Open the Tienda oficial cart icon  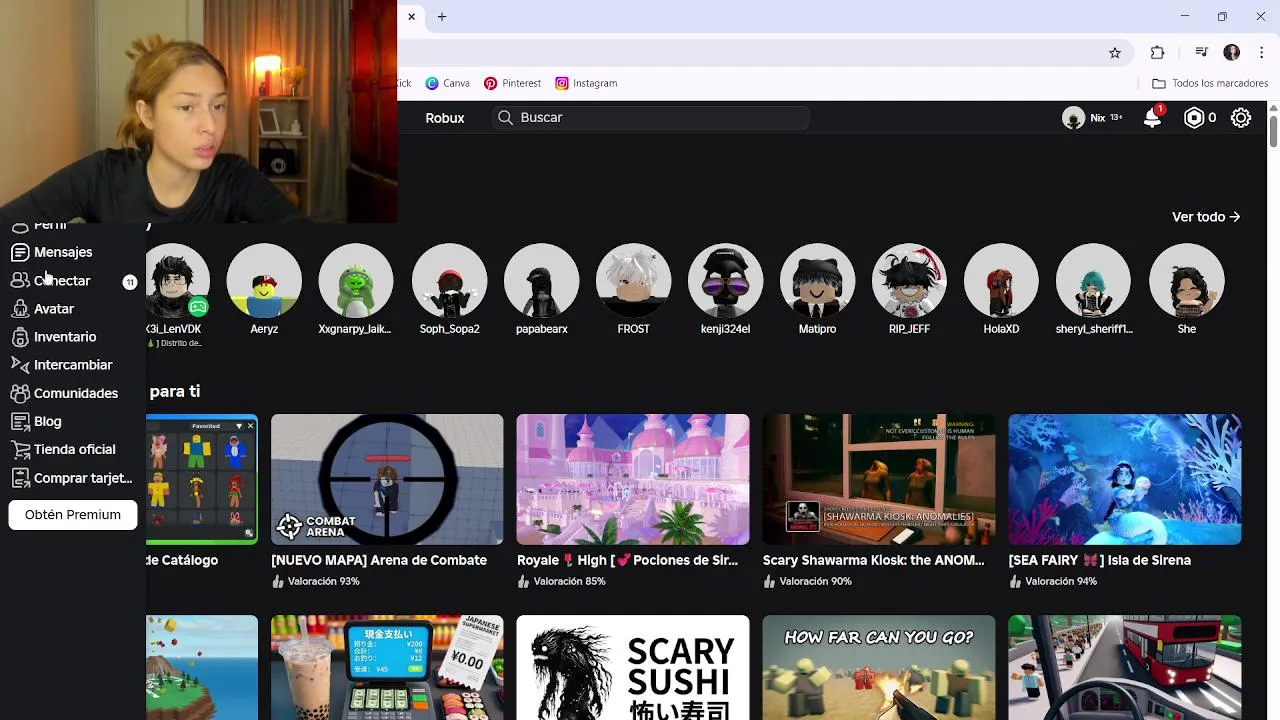(19, 450)
